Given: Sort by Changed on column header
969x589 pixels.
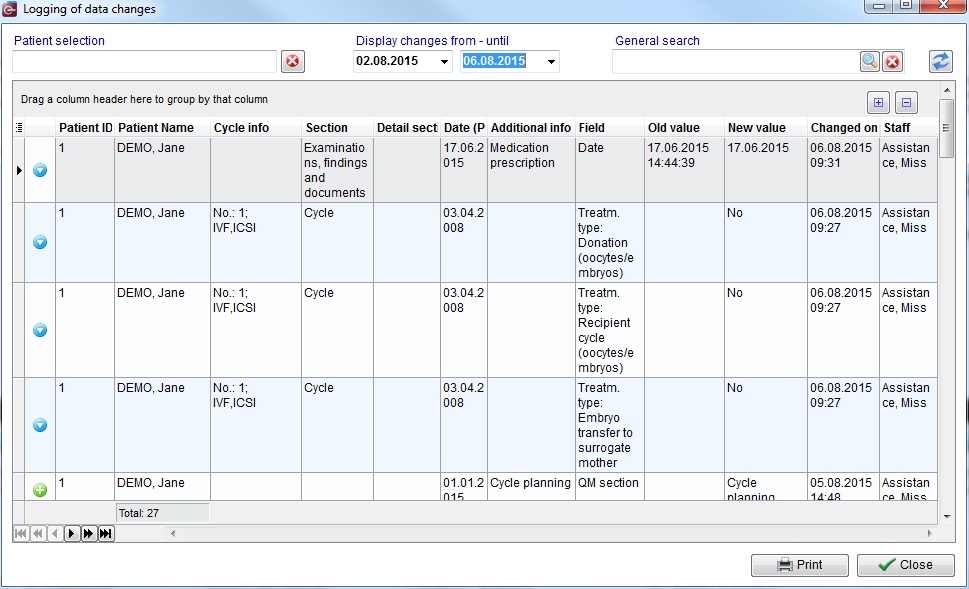Looking at the screenshot, I should coord(844,128).
